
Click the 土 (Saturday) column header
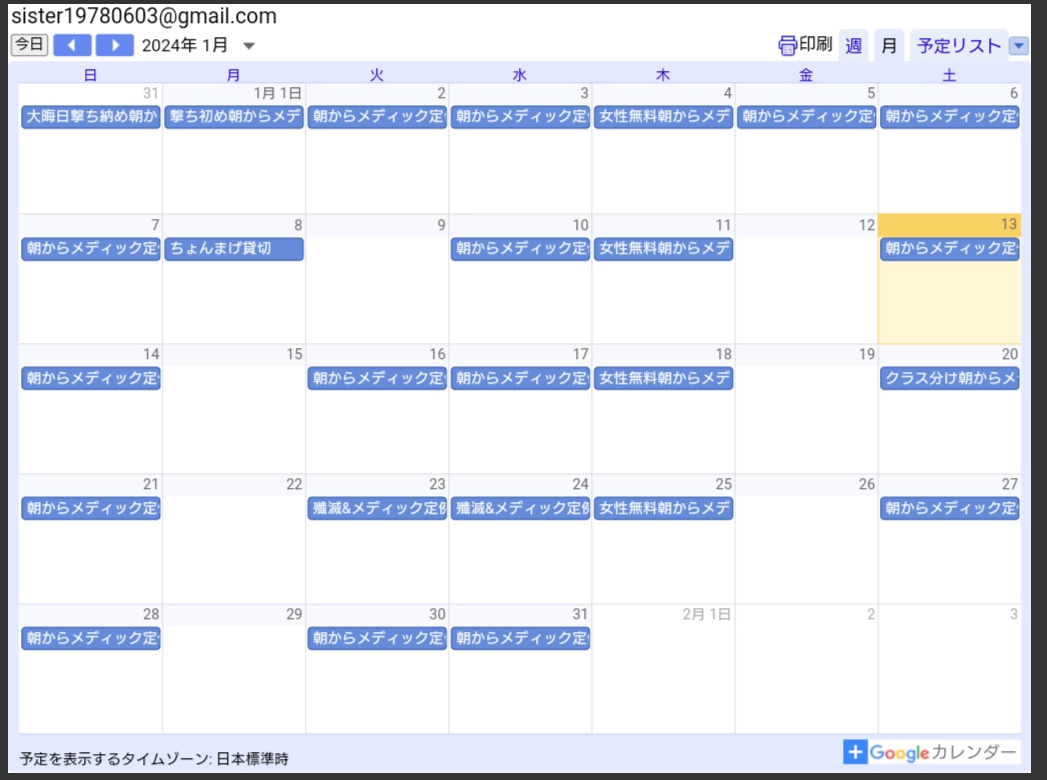click(949, 75)
